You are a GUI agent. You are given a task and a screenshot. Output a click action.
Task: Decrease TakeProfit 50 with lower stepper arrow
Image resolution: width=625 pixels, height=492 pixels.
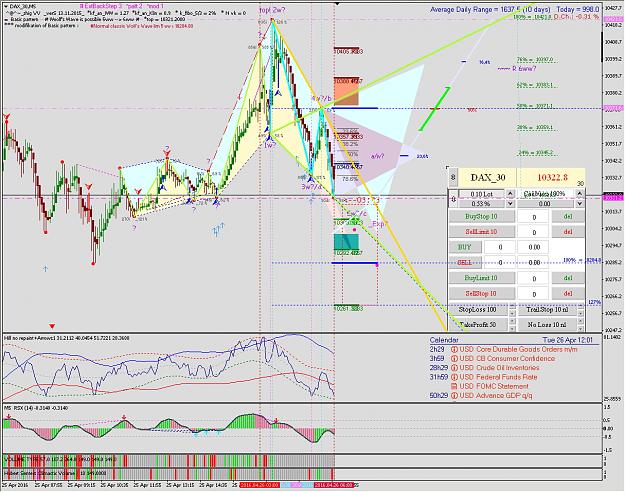coord(511,328)
